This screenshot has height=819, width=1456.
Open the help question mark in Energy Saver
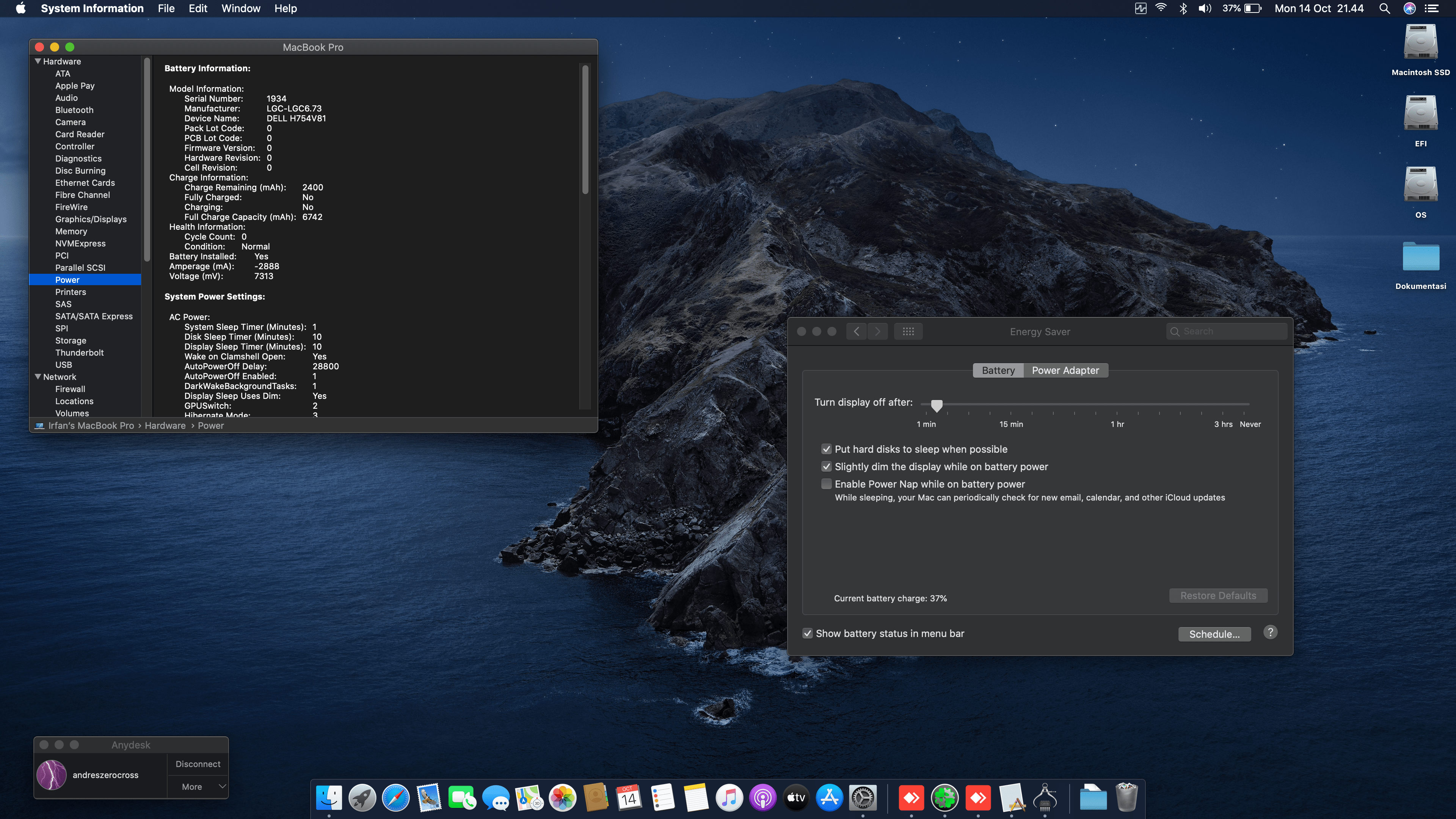click(x=1271, y=632)
